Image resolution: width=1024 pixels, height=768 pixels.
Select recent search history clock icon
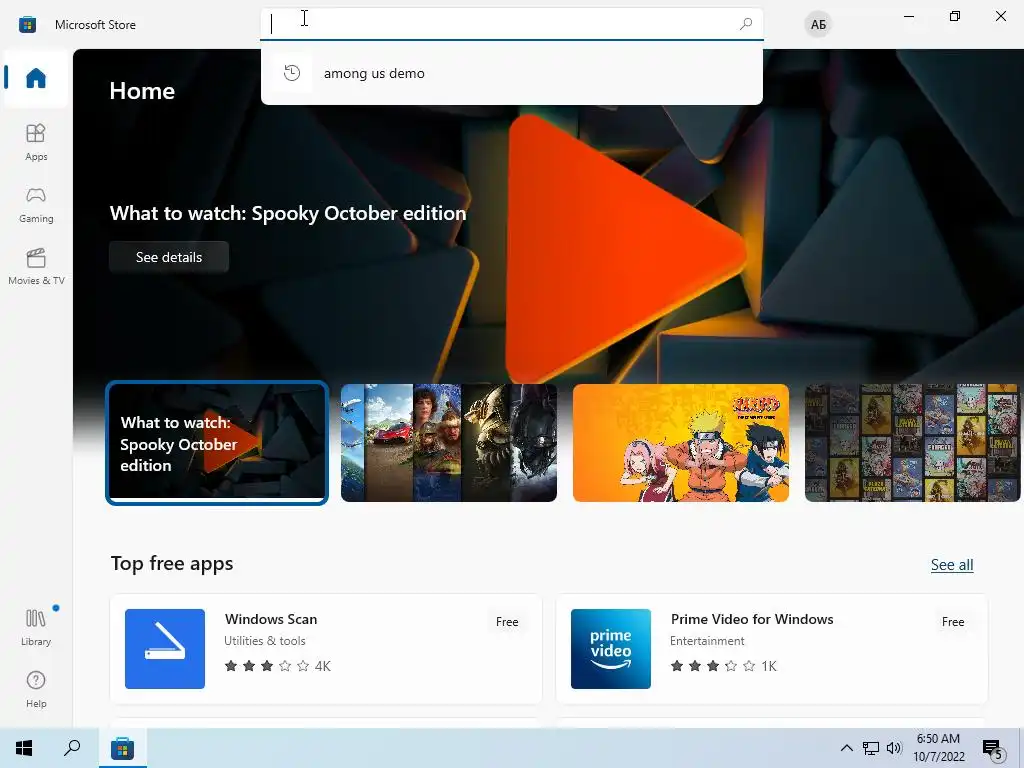[x=292, y=72]
